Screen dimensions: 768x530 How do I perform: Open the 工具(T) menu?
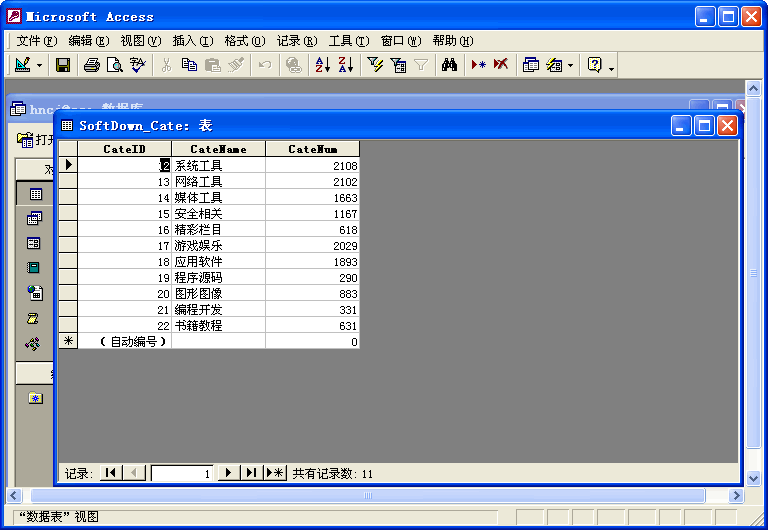[349, 41]
